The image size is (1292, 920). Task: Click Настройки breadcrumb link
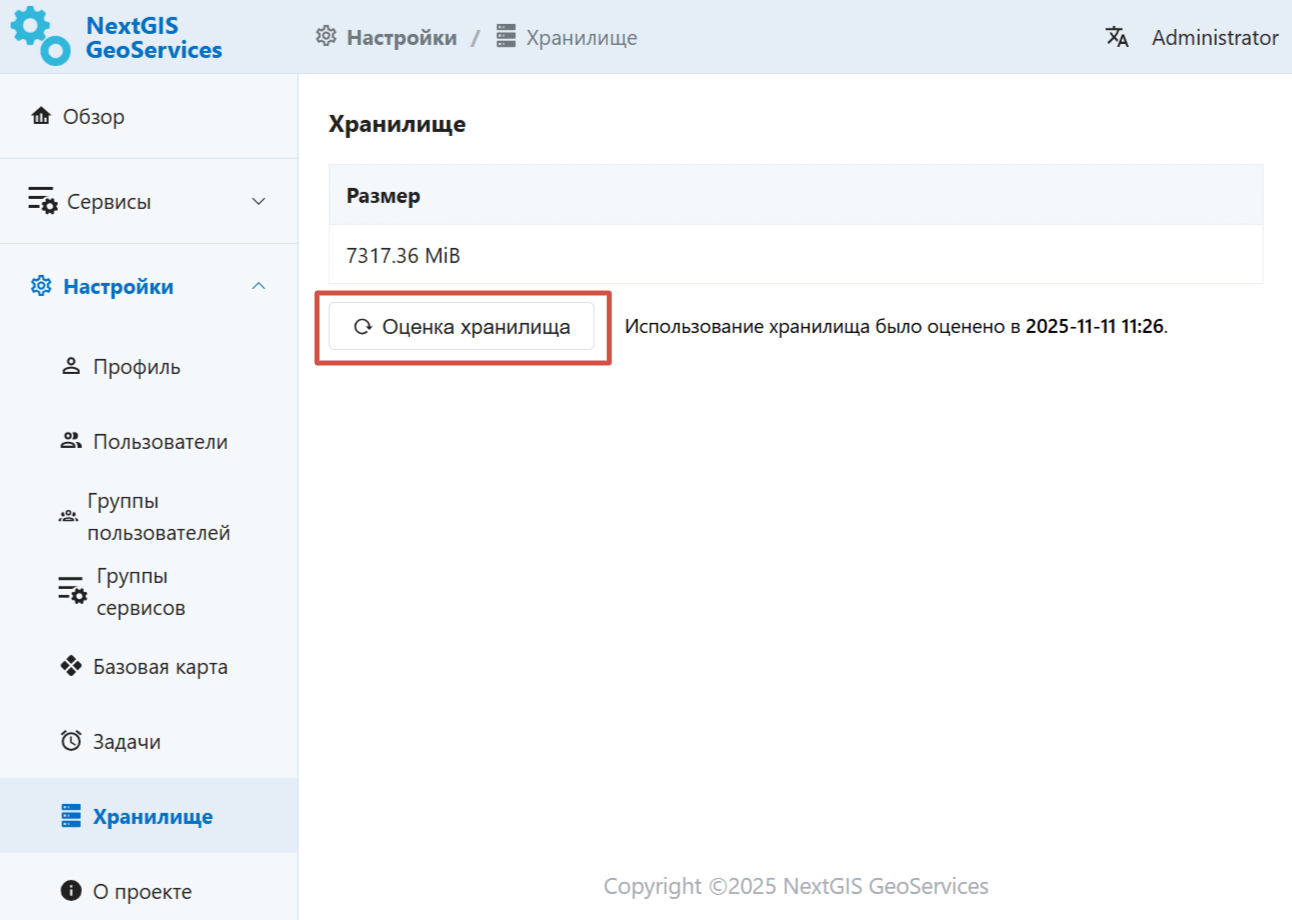coord(400,38)
